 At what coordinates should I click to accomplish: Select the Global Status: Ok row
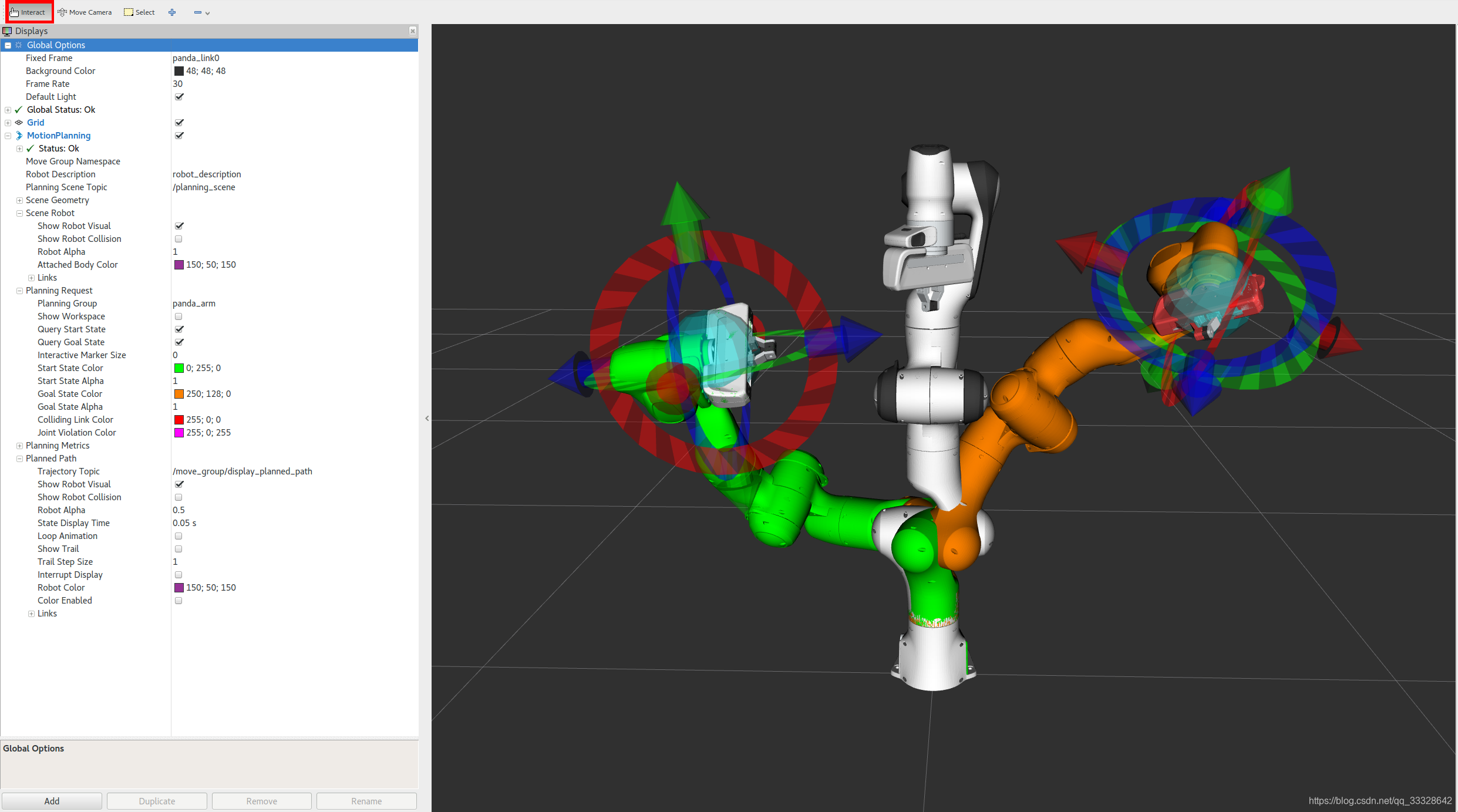click(61, 110)
